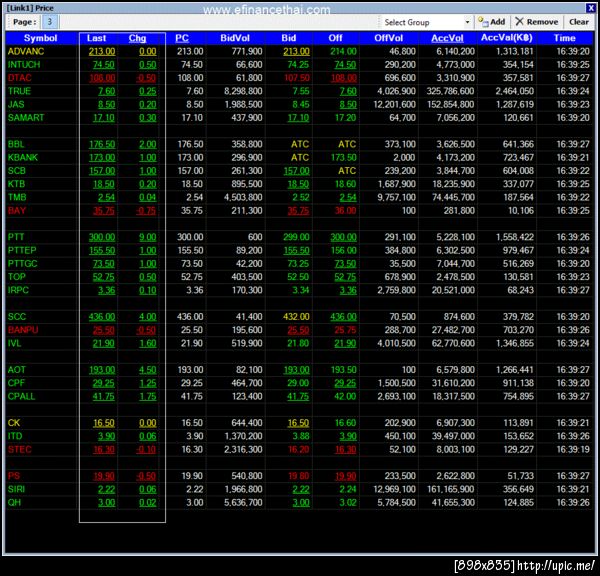
Task: Click the OffVol column header
Action: [x=388, y=38]
